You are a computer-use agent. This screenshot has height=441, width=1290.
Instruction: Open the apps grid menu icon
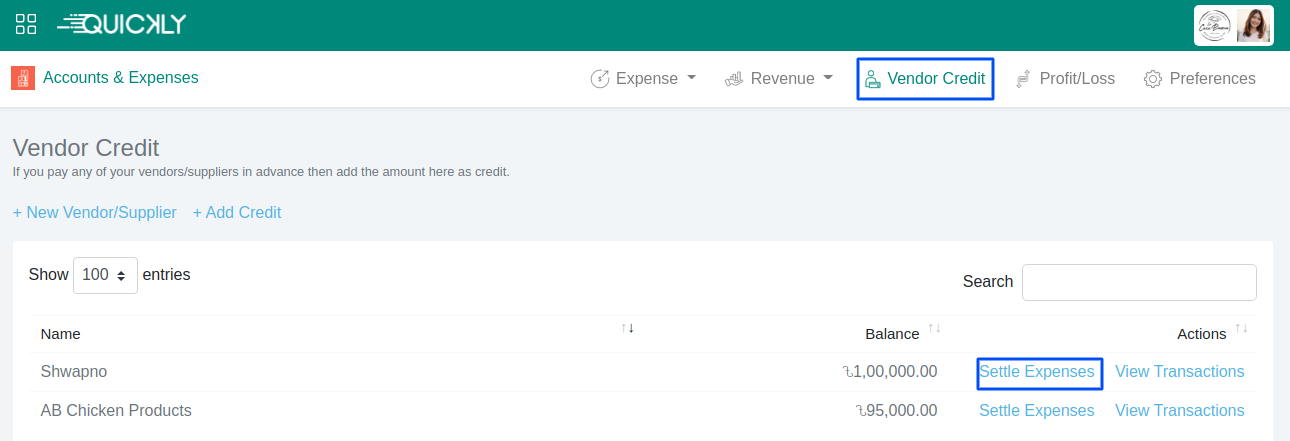(x=26, y=25)
